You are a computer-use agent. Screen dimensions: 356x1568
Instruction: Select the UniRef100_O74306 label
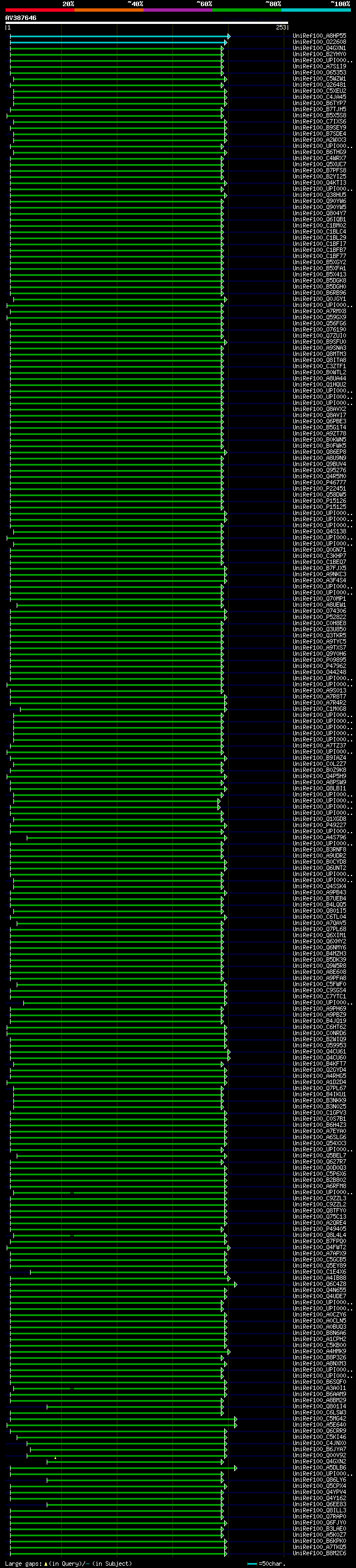pos(319,611)
